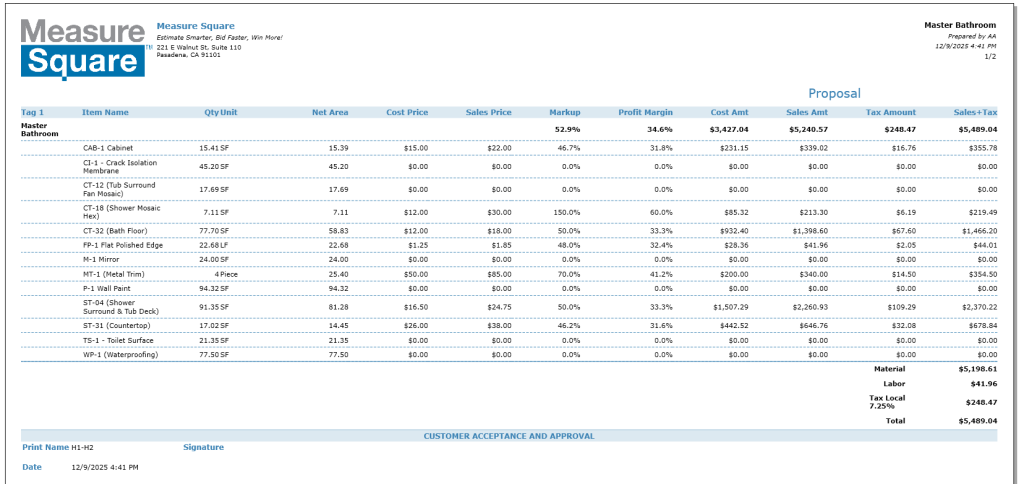Select the Tax Amount column header
1024x484 pixels.
(x=891, y=112)
